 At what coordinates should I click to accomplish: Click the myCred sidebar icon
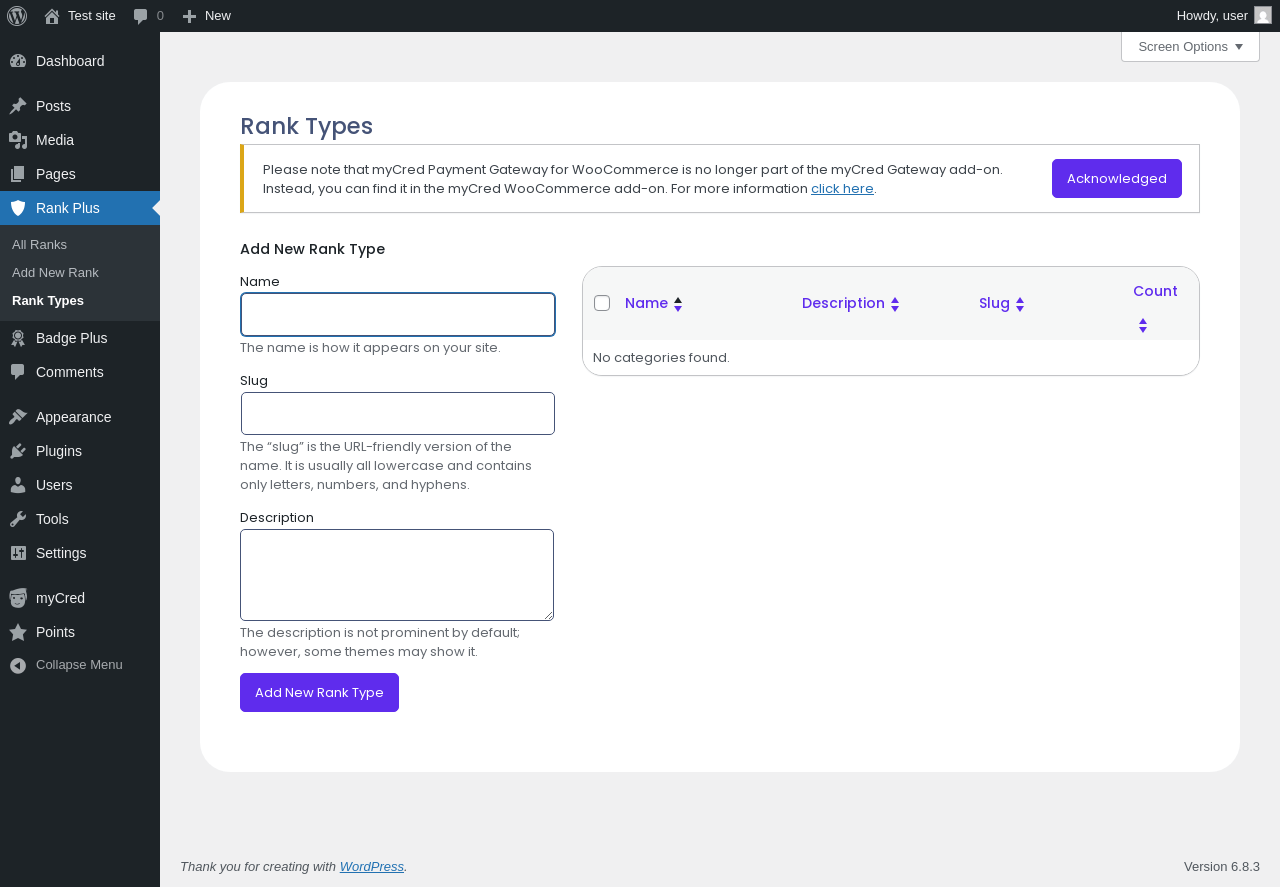click(18, 598)
